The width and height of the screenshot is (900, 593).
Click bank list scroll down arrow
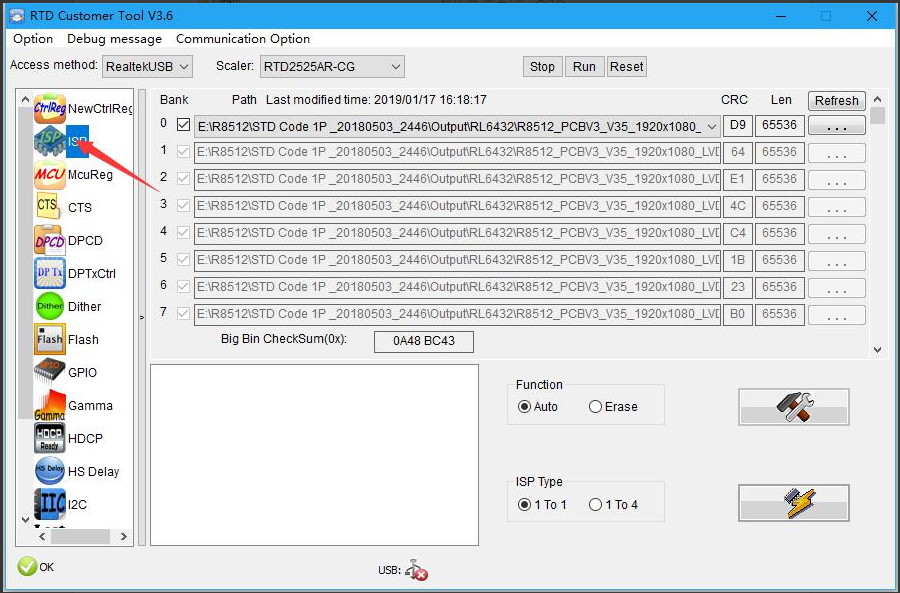coord(877,349)
